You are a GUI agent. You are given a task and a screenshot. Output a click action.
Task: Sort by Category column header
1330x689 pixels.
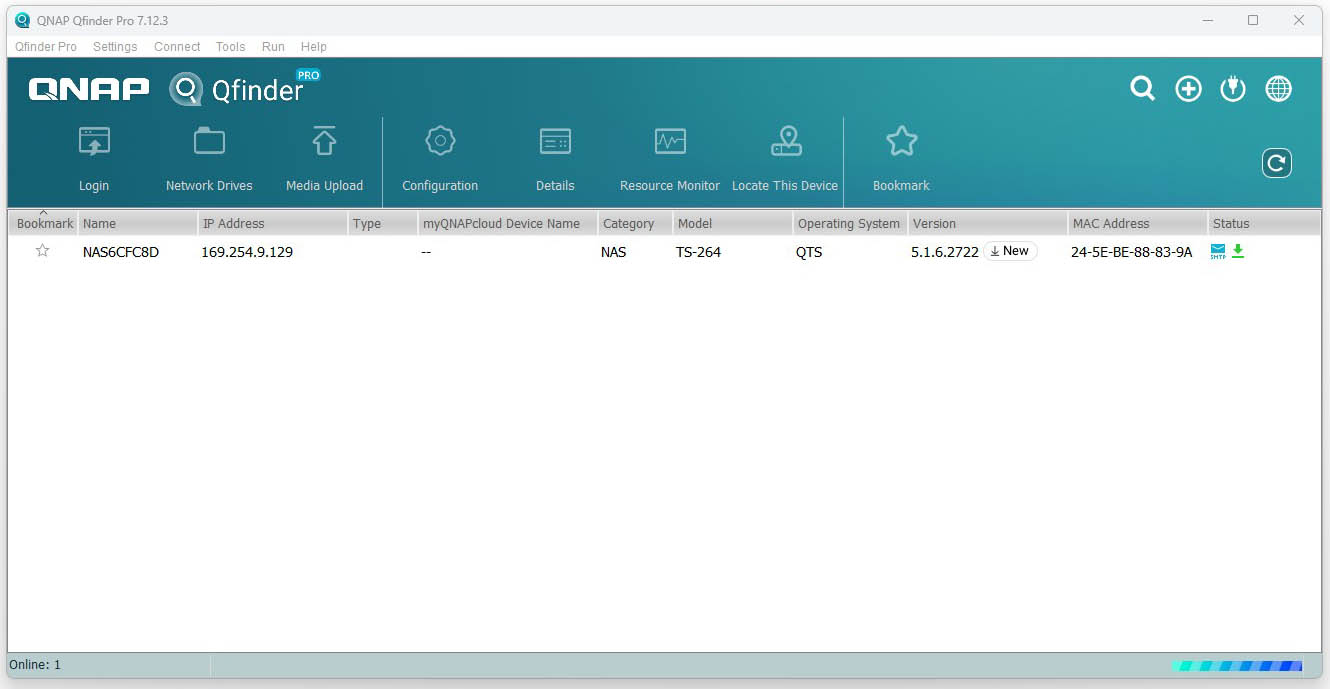(635, 223)
